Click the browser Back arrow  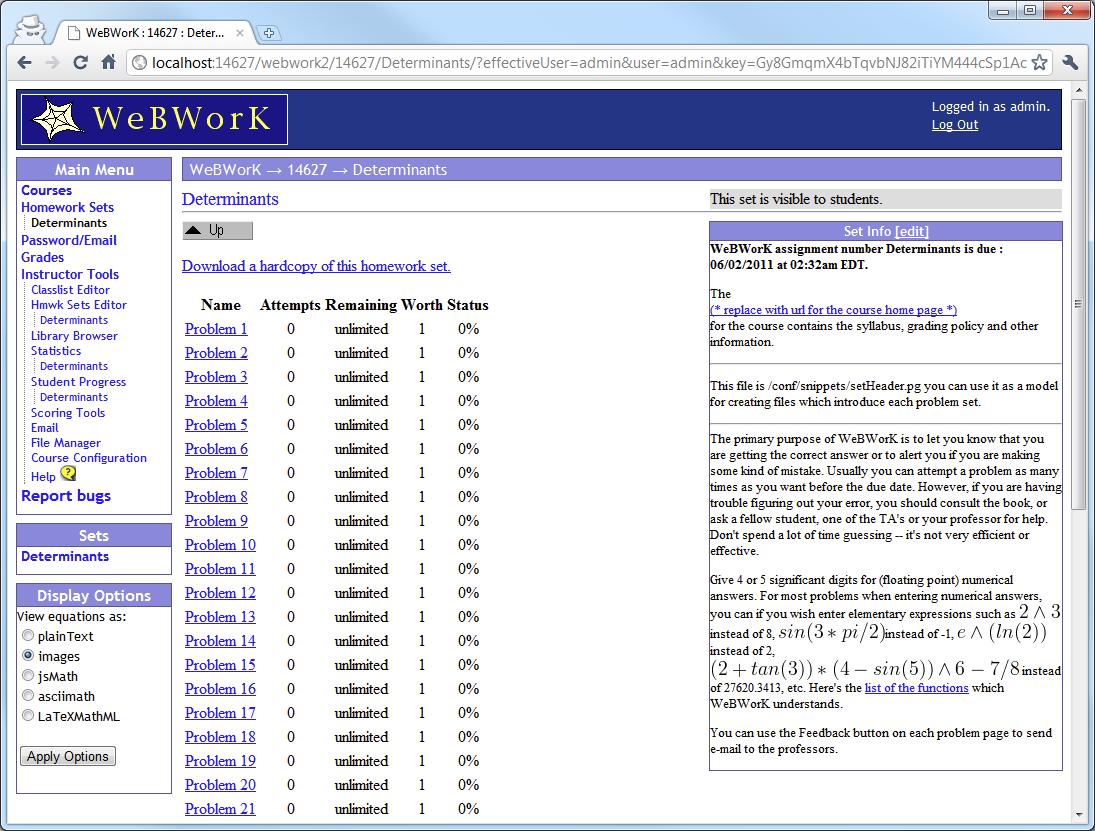pos(24,63)
